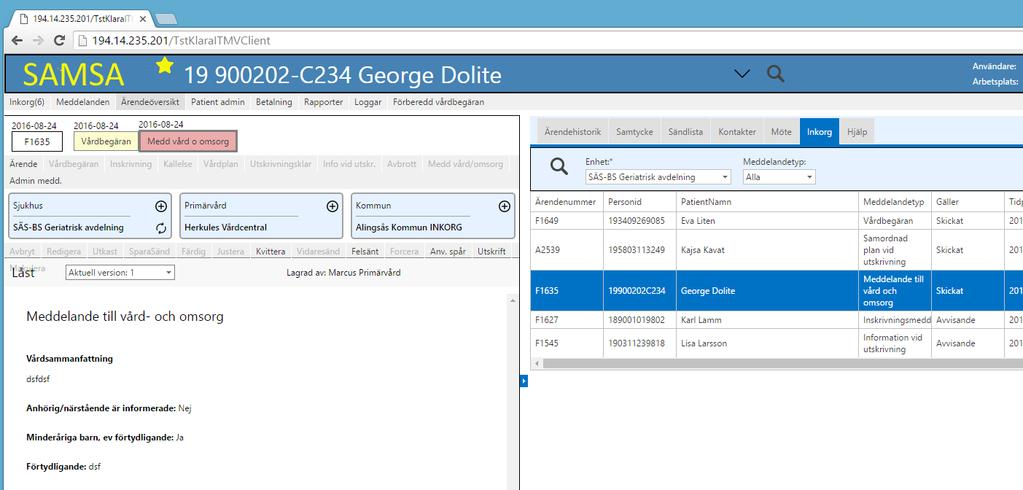Click the yellow star favorite icon
Screen dimensions: 1023x490
coord(164,65)
